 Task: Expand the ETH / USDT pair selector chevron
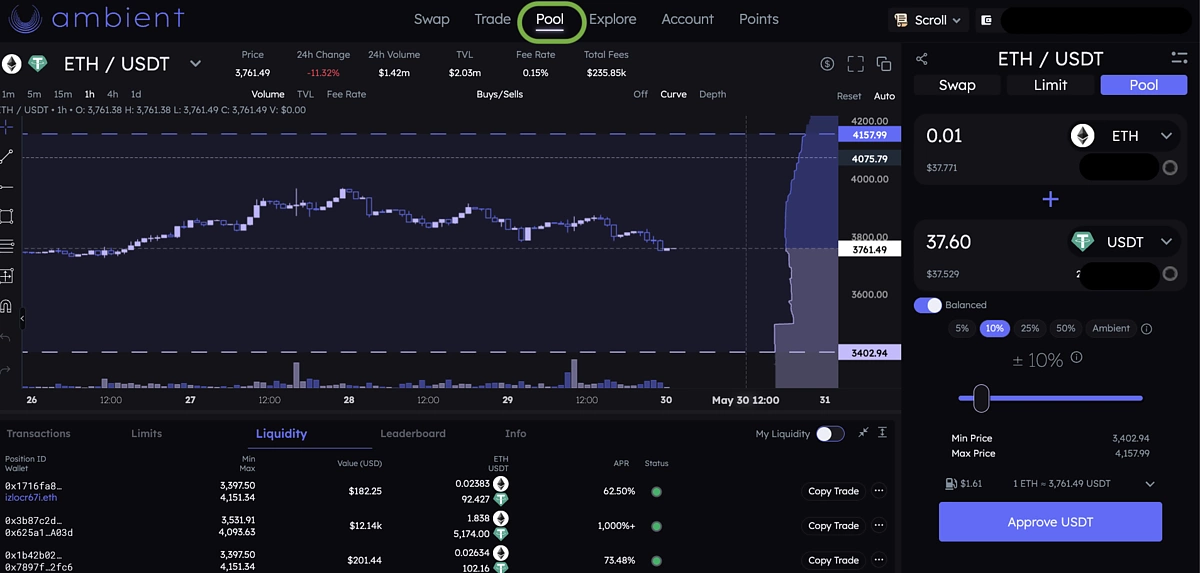click(195, 64)
